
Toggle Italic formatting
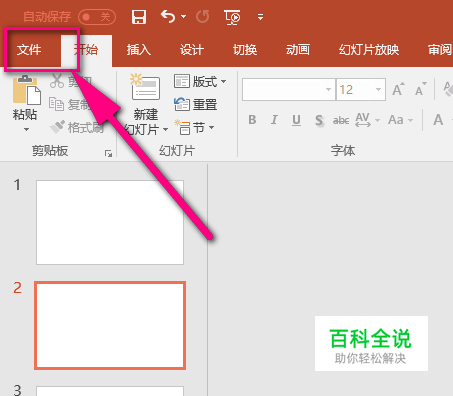tap(274, 120)
